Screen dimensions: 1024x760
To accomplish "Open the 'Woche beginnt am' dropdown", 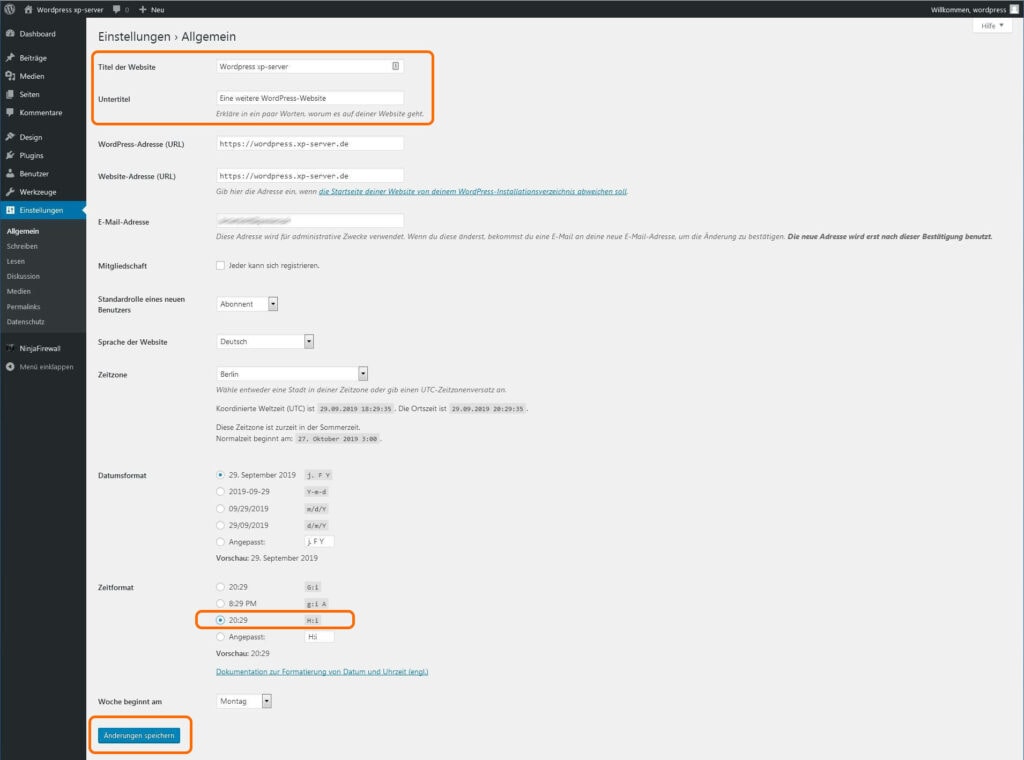I will coord(244,701).
